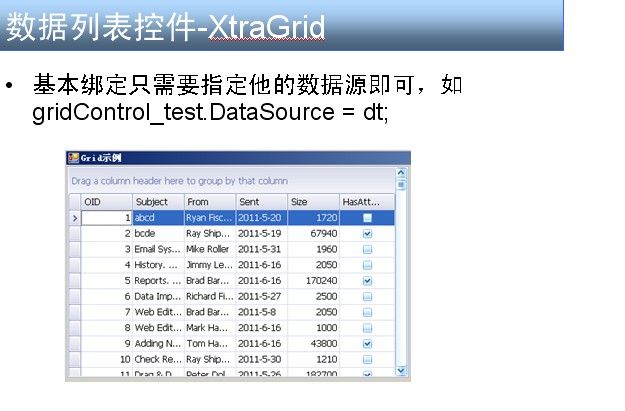Select Sent cell '2011-5-8'
Image resolution: width=625 pixels, height=411 pixels.
coord(261,312)
